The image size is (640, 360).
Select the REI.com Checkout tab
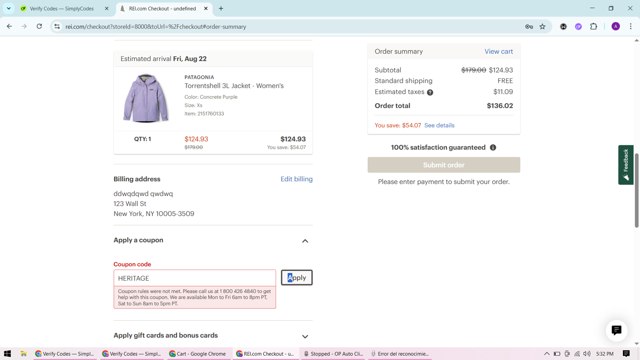(x=162, y=9)
